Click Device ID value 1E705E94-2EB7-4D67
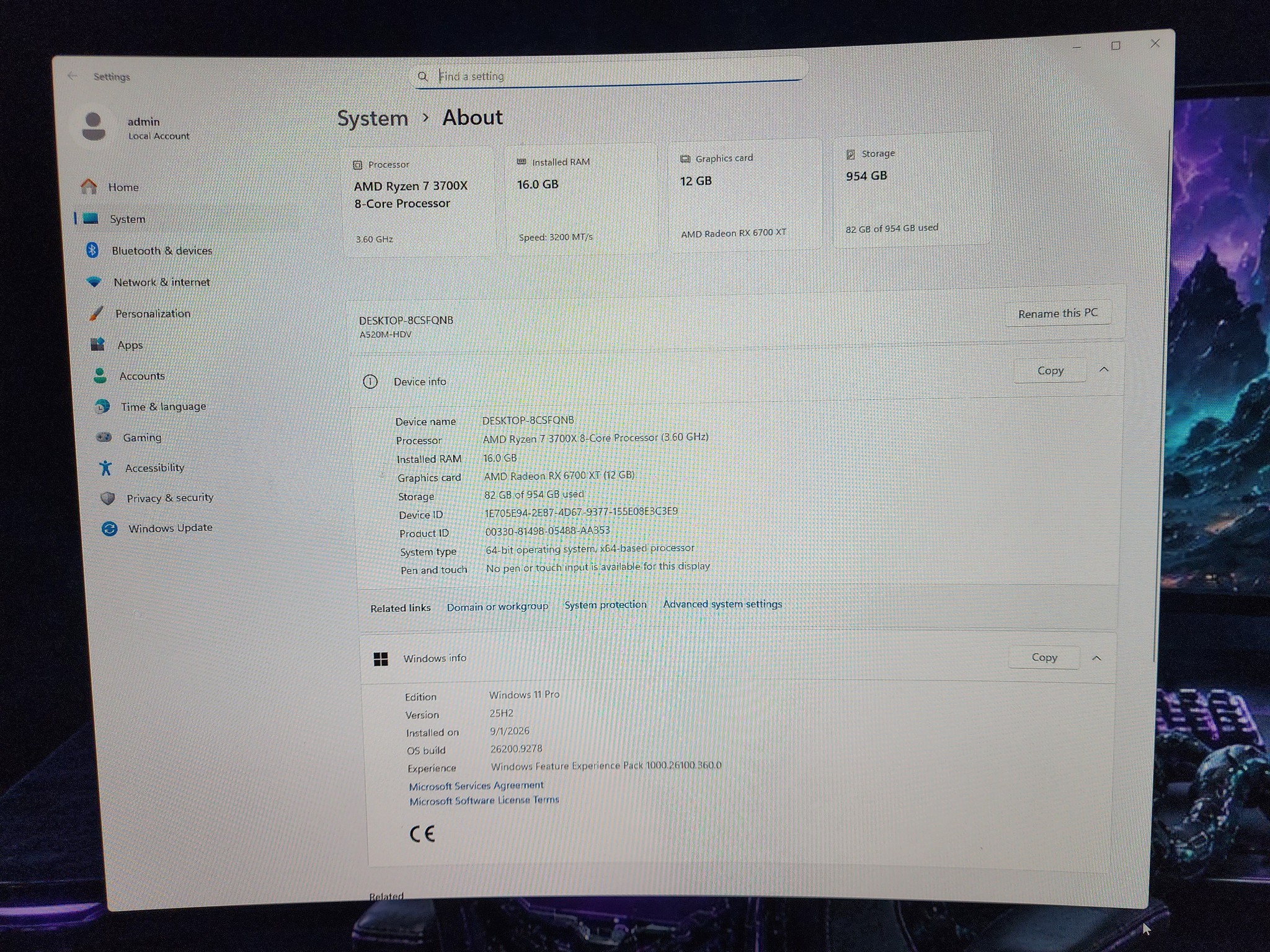Image resolution: width=1270 pixels, height=952 pixels. click(581, 512)
